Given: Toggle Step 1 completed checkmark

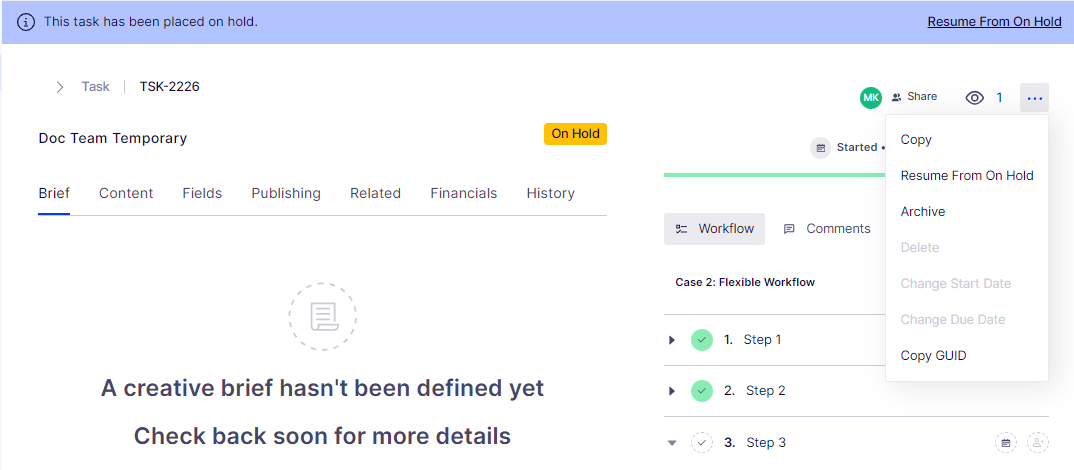Looking at the screenshot, I should click(702, 340).
